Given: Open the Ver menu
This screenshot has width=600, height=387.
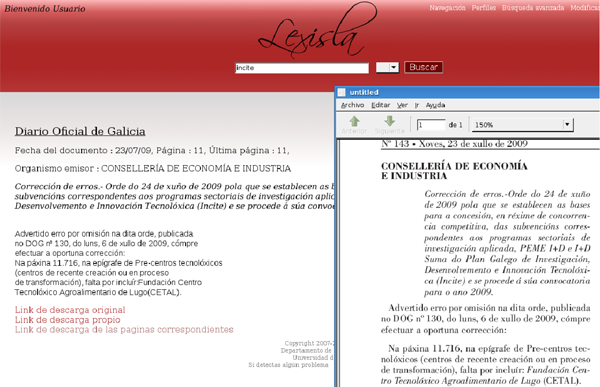Looking at the screenshot, I should click(x=402, y=105).
